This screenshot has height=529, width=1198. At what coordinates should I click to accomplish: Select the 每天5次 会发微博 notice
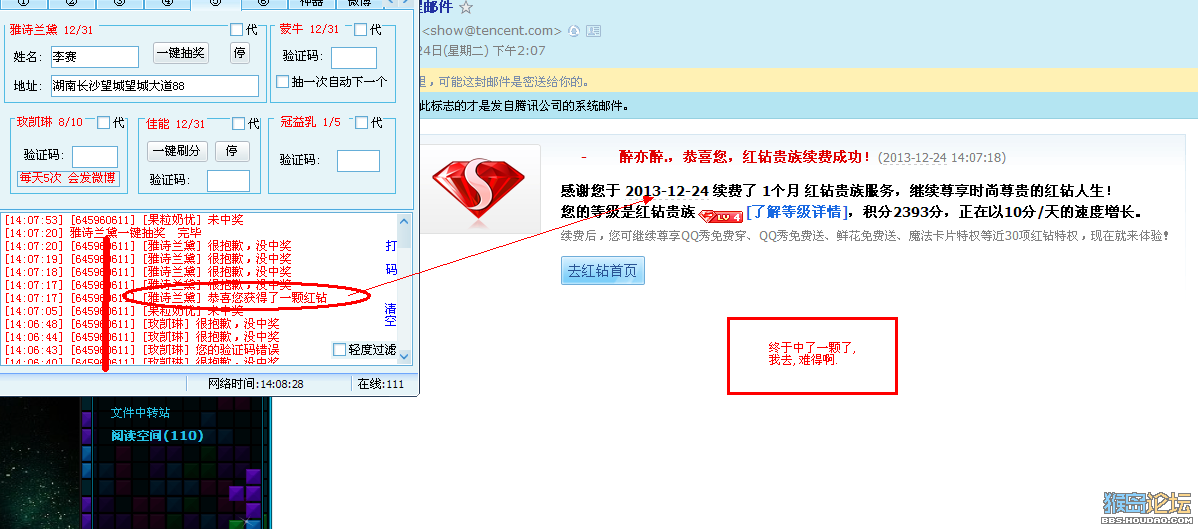68,178
